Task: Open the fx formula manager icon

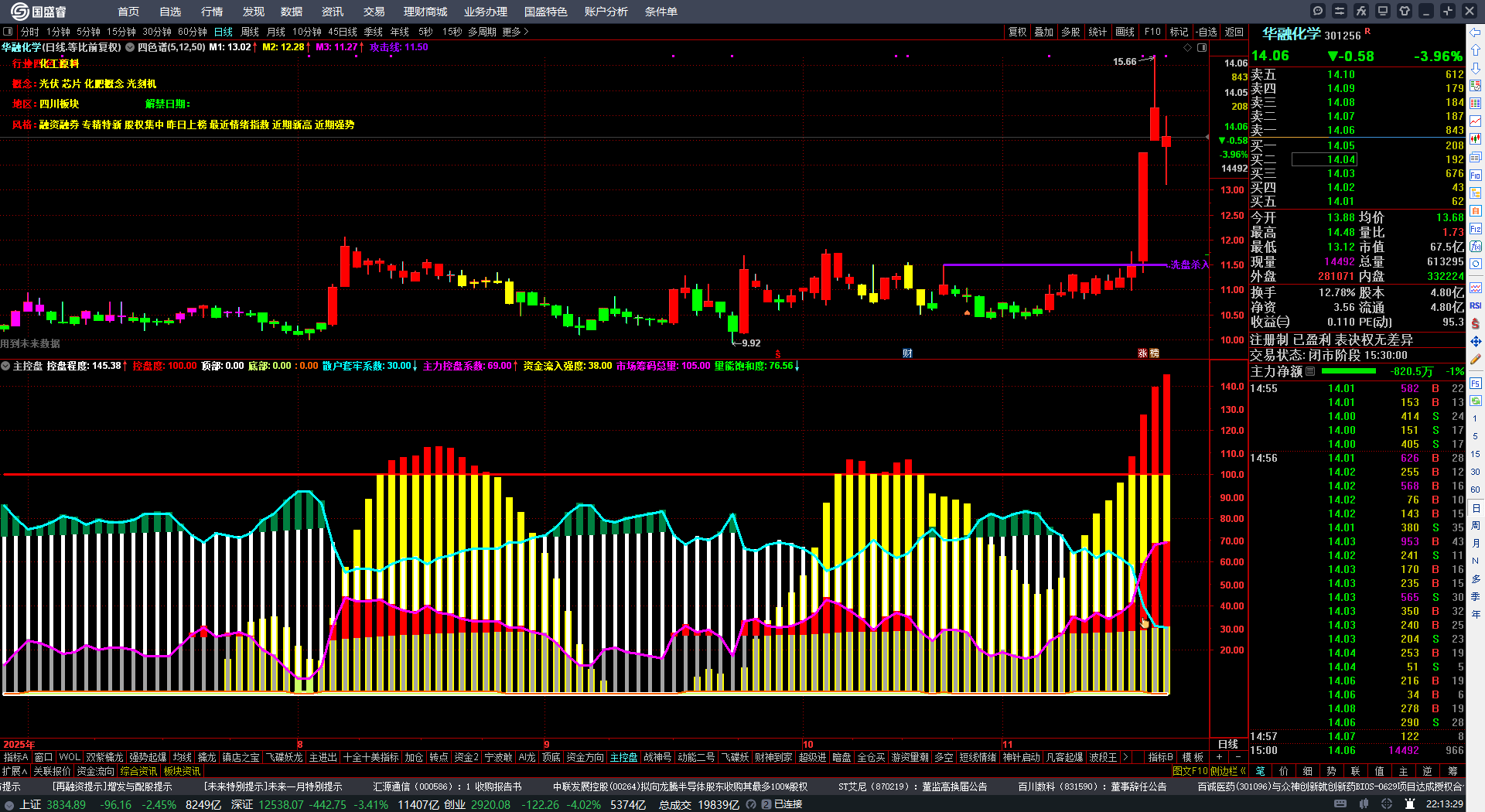Action: (1361, 11)
